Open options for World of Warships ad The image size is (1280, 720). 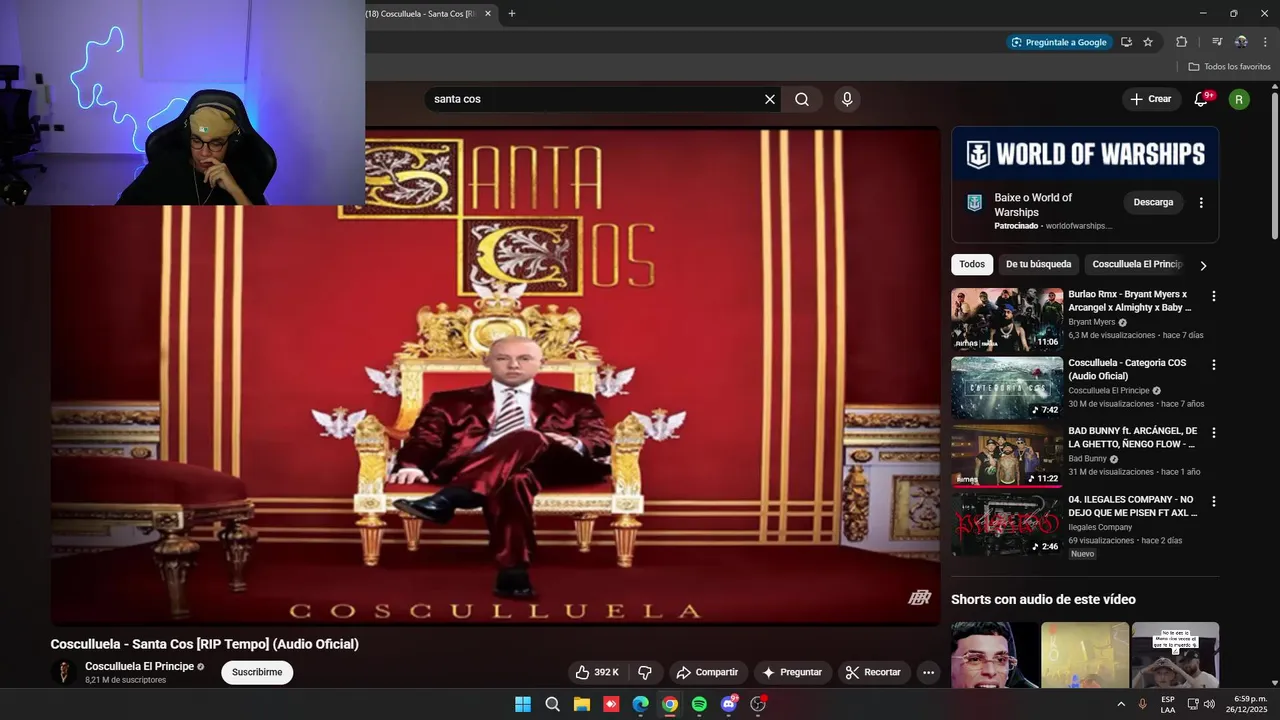[1201, 202]
